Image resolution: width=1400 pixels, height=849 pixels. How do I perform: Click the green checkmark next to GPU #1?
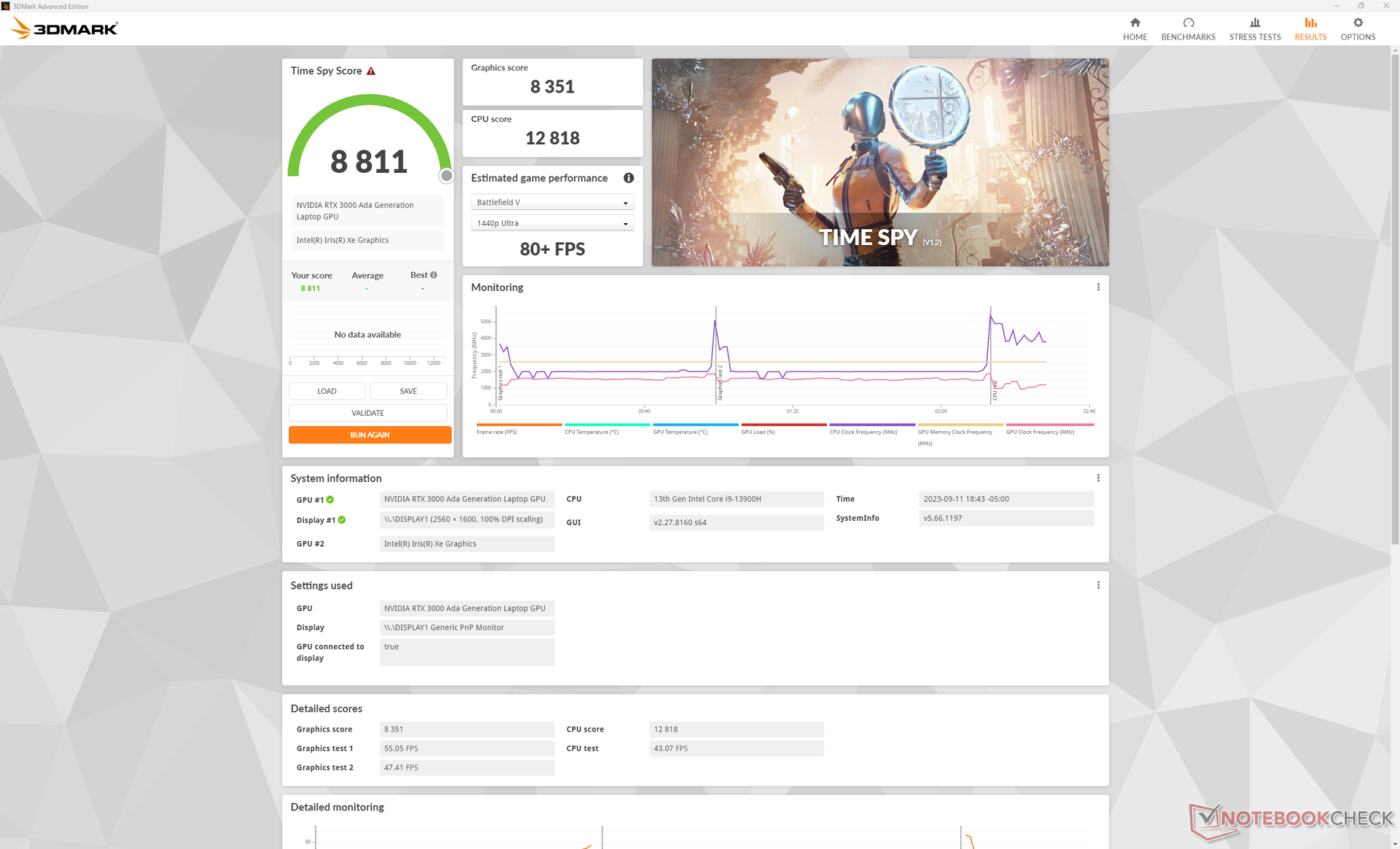click(x=330, y=500)
